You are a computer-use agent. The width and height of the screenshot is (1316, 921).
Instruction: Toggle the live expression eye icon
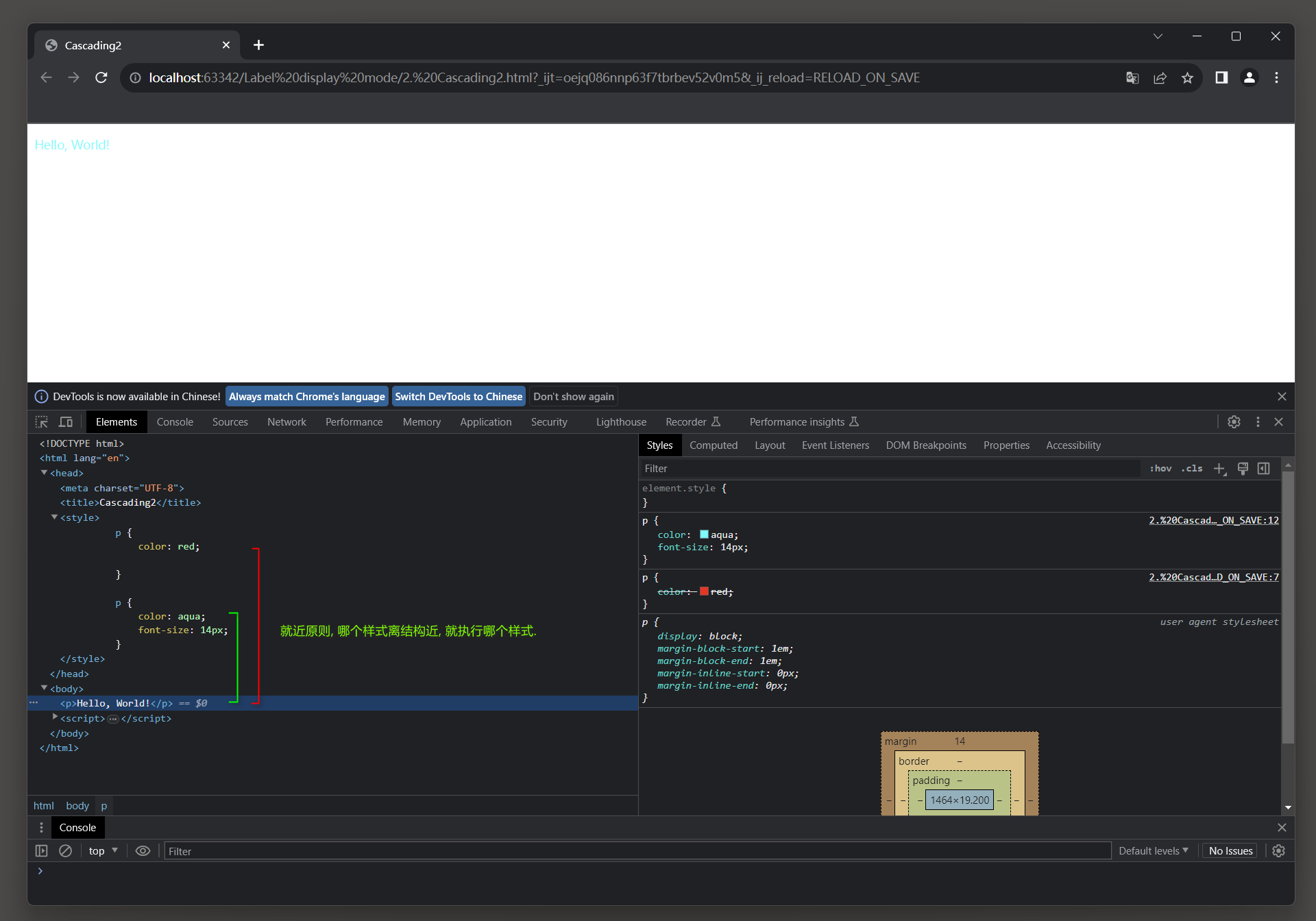pos(143,851)
